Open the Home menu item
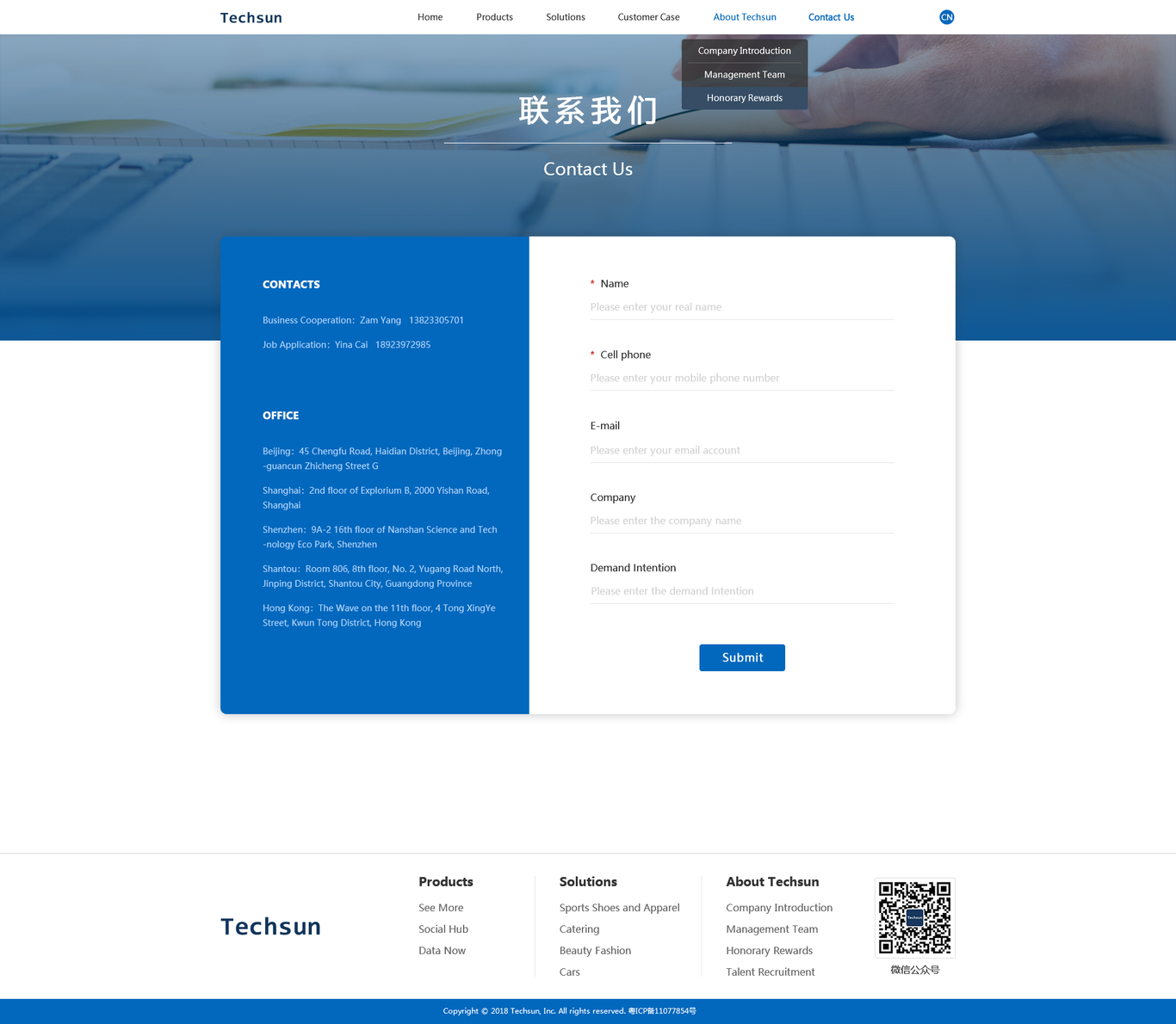This screenshot has height=1024, width=1176. [x=430, y=17]
